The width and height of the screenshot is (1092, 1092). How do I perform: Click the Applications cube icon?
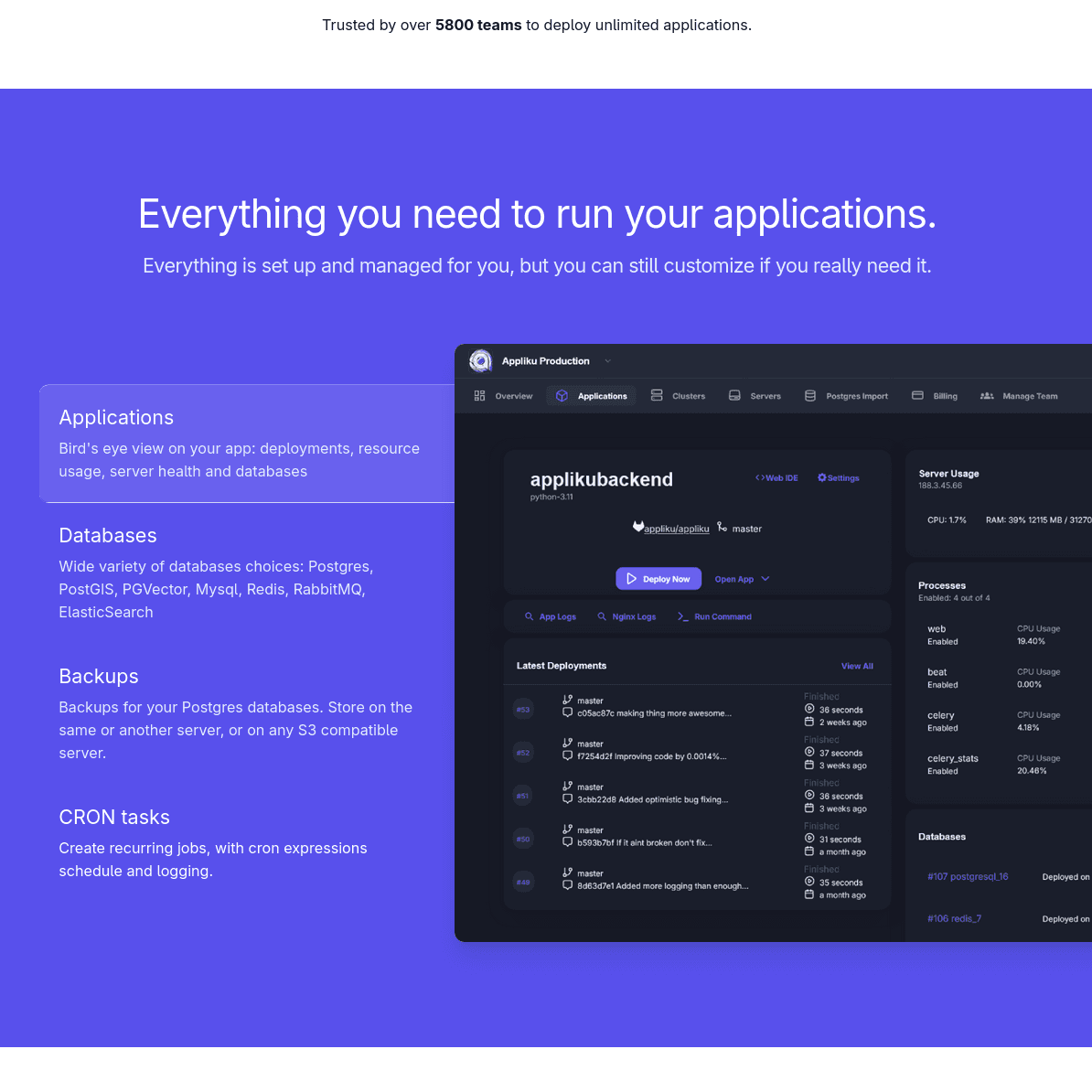[562, 396]
